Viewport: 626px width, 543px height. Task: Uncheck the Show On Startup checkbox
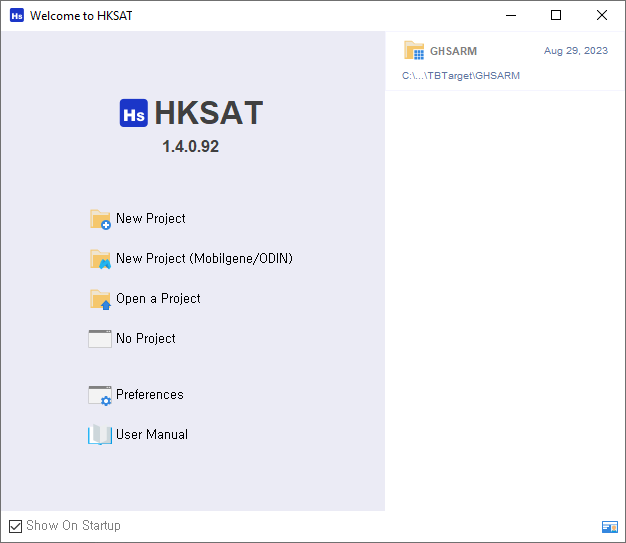(15, 526)
